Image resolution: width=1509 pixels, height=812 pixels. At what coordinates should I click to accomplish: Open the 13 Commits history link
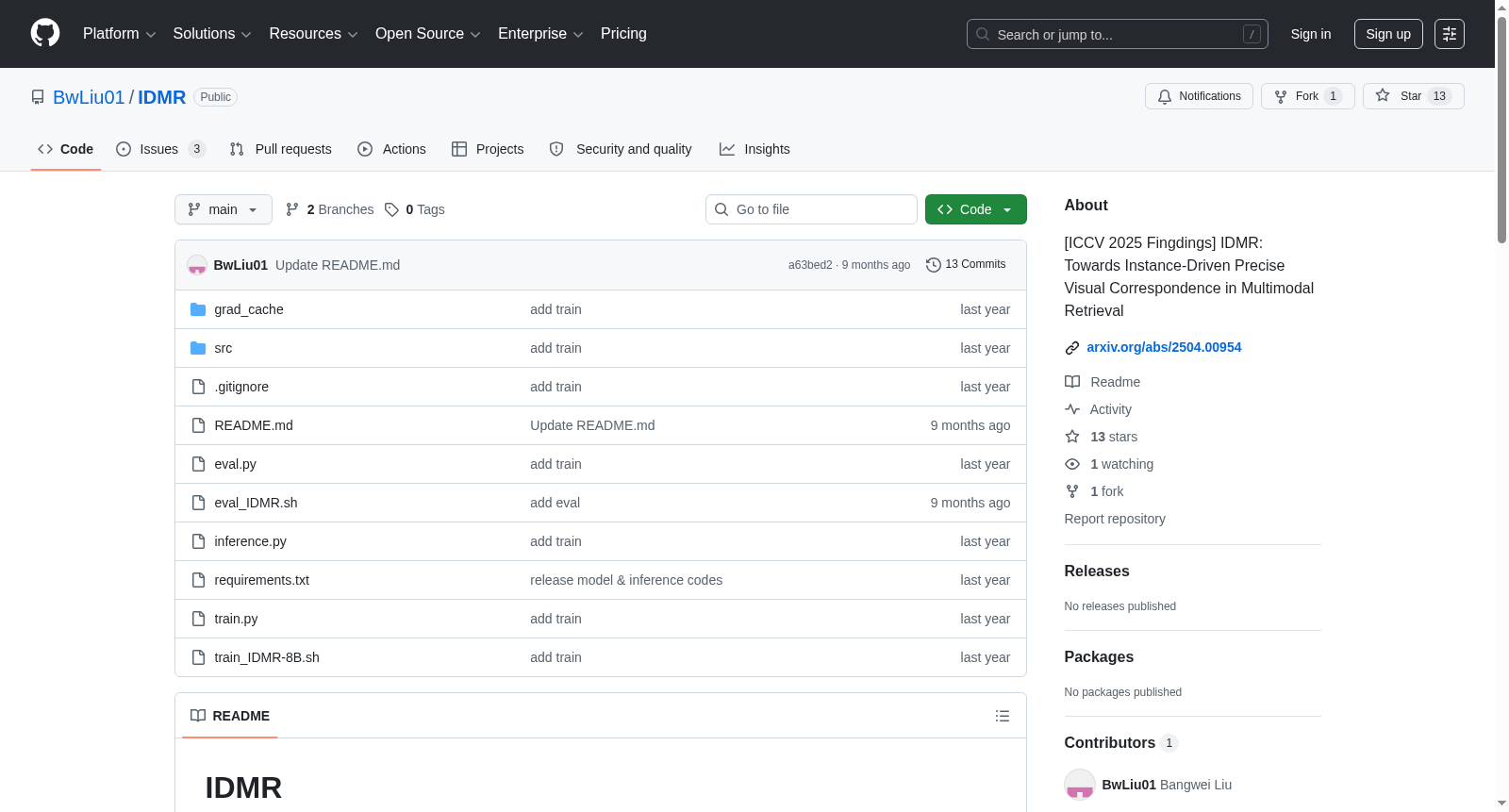click(966, 265)
